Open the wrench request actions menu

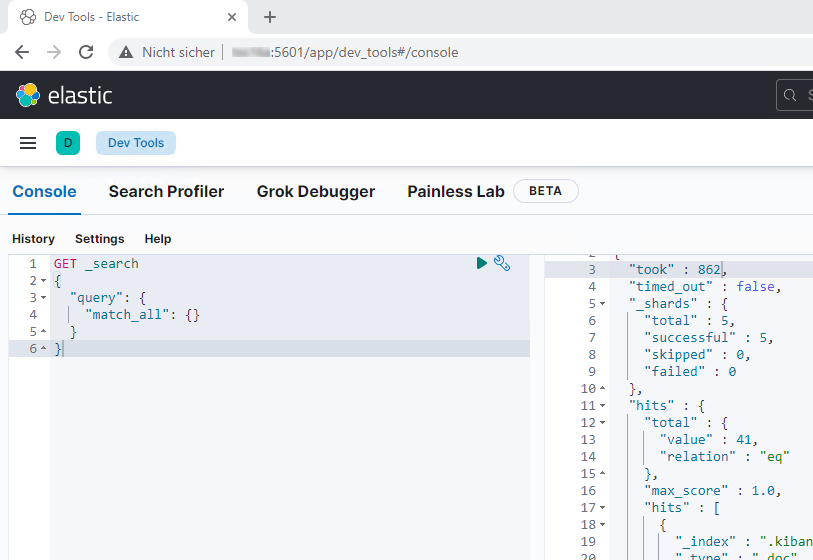click(x=502, y=263)
